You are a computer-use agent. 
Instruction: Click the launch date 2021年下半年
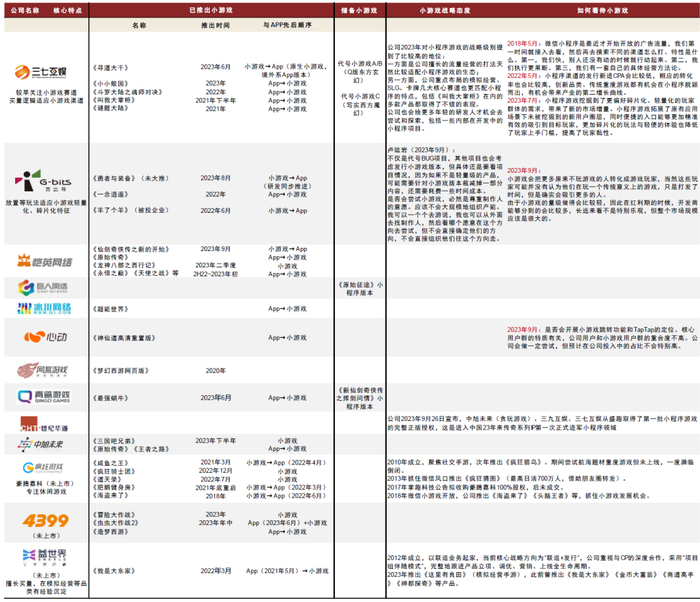tap(215, 100)
